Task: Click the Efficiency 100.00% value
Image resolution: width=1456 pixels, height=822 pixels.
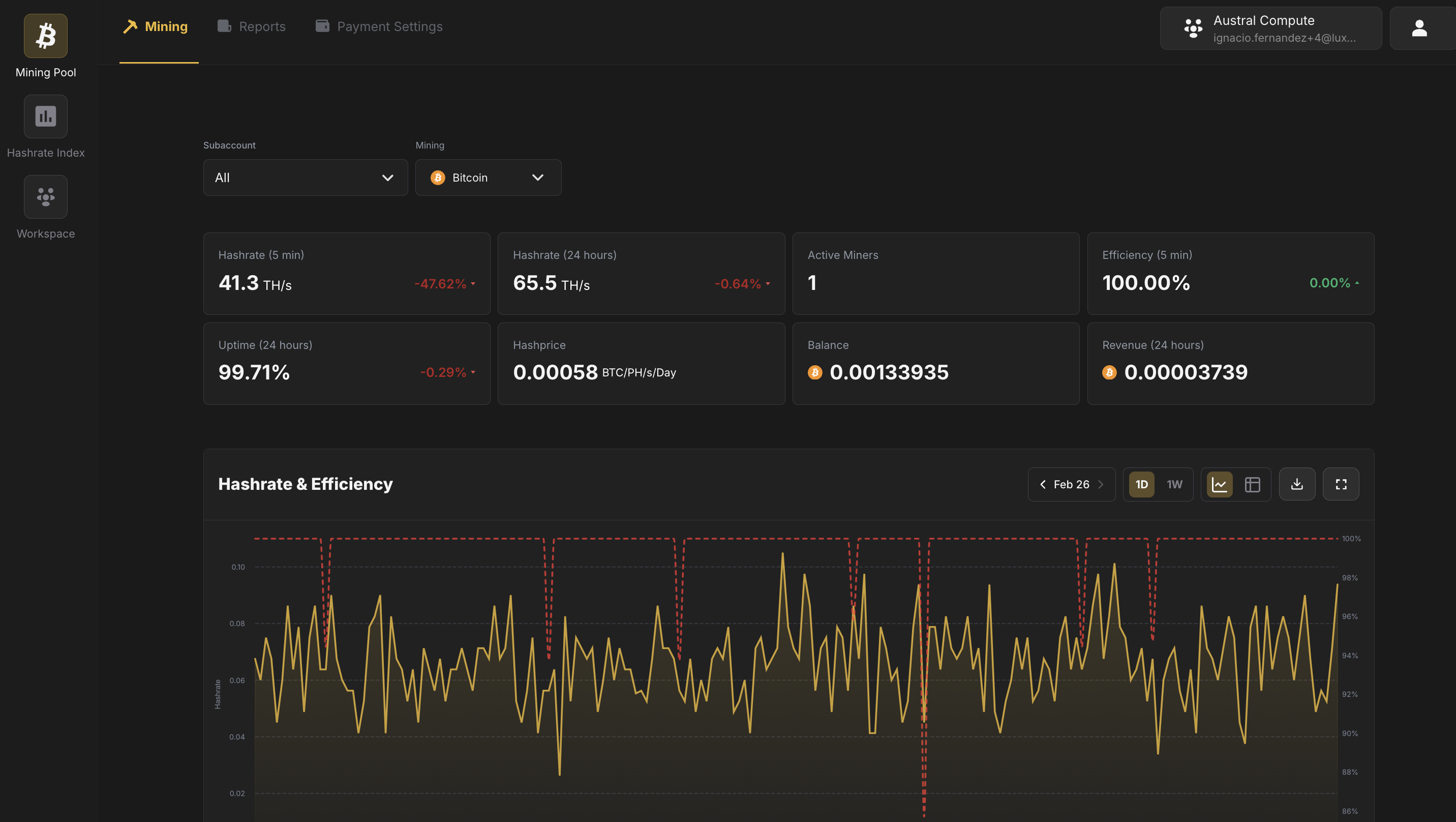Action: 1146,283
